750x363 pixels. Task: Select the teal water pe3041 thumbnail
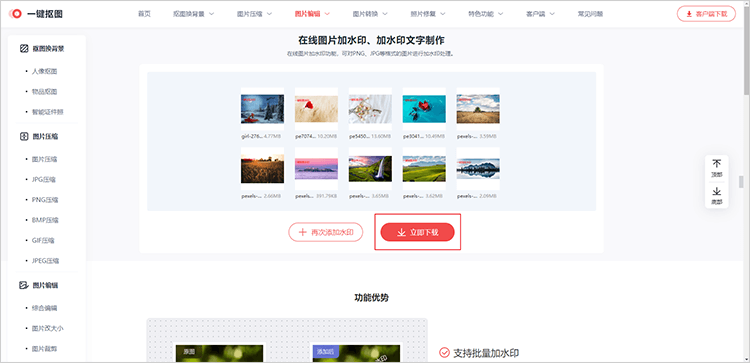pyautogui.click(x=424, y=109)
